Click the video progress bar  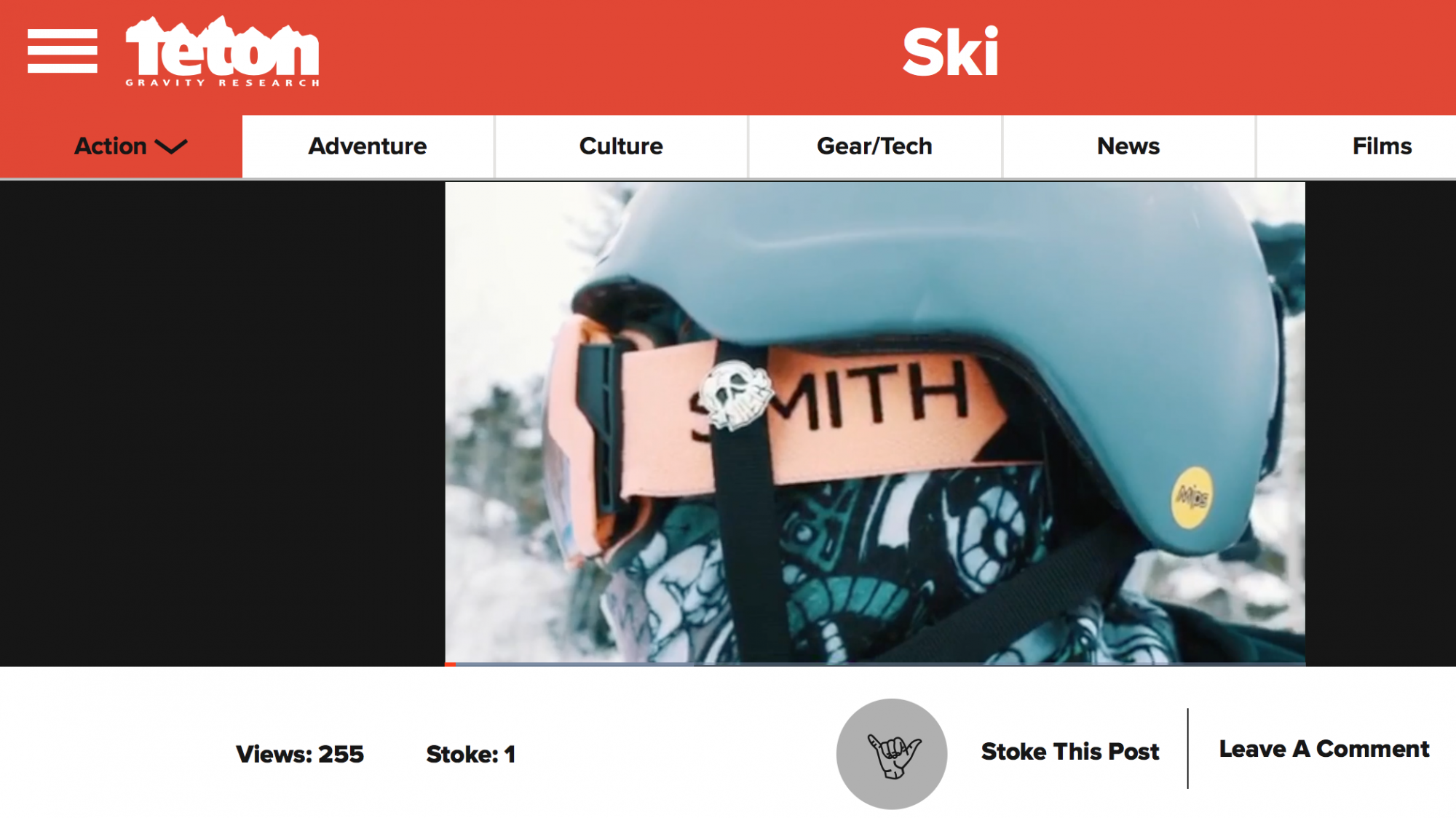point(875,664)
